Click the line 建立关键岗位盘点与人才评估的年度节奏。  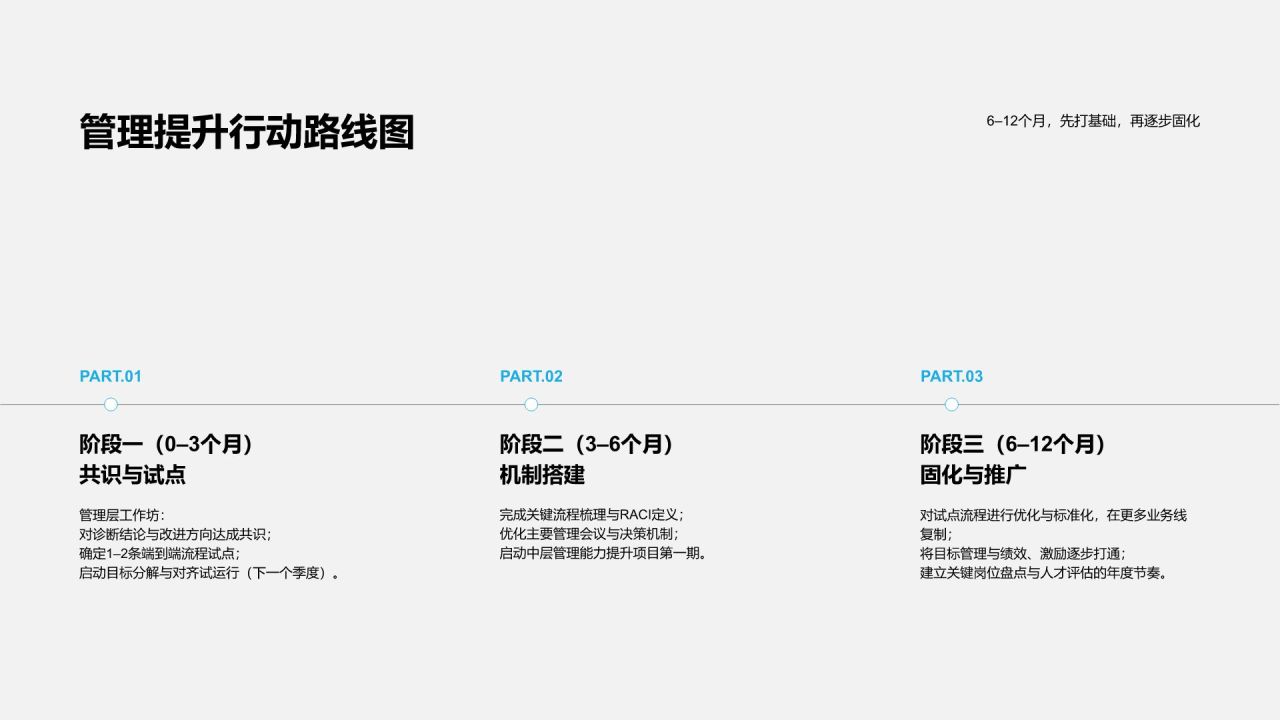1045,573
